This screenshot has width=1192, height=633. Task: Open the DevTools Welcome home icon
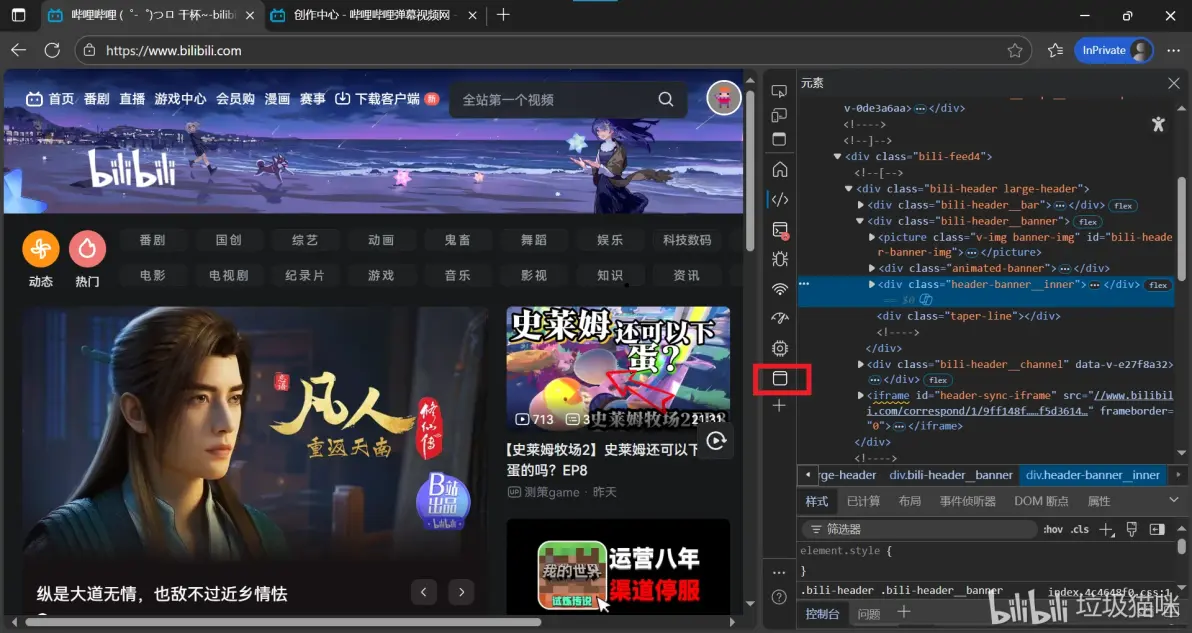[x=779, y=169]
